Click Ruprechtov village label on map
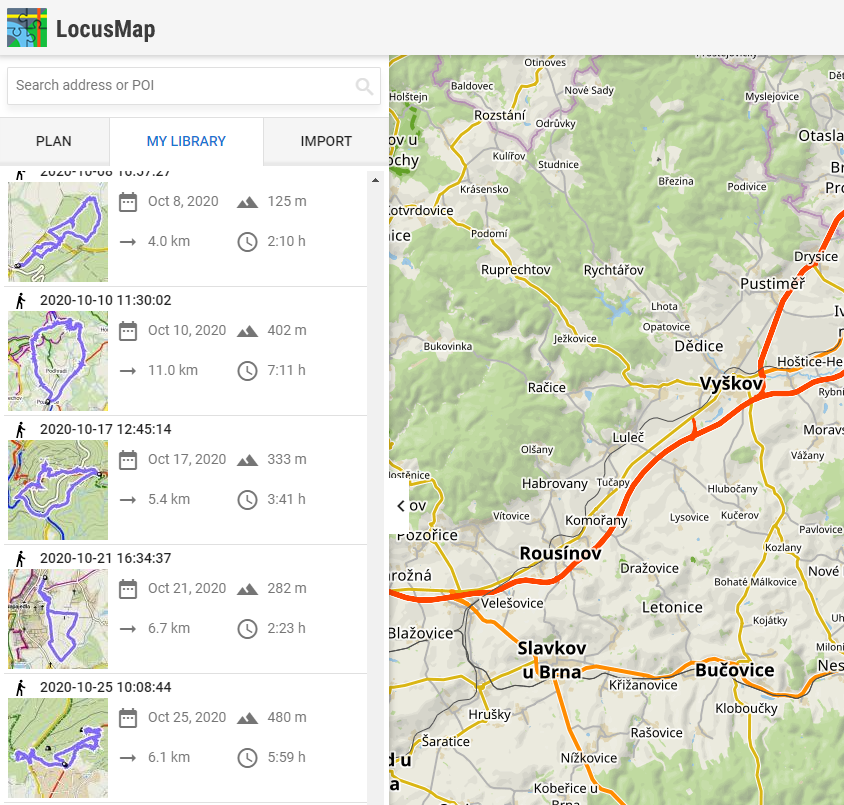Viewport: 844px width, 805px height. pyautogui.click(x=516, y=270)
